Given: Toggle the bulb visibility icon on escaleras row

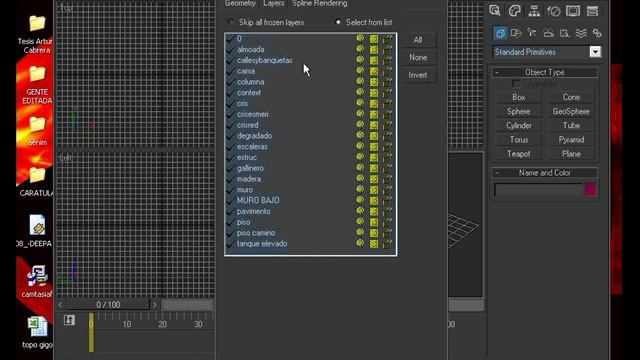Looking at the screenshot, I should pyautogui.click(x=360, y=146).
